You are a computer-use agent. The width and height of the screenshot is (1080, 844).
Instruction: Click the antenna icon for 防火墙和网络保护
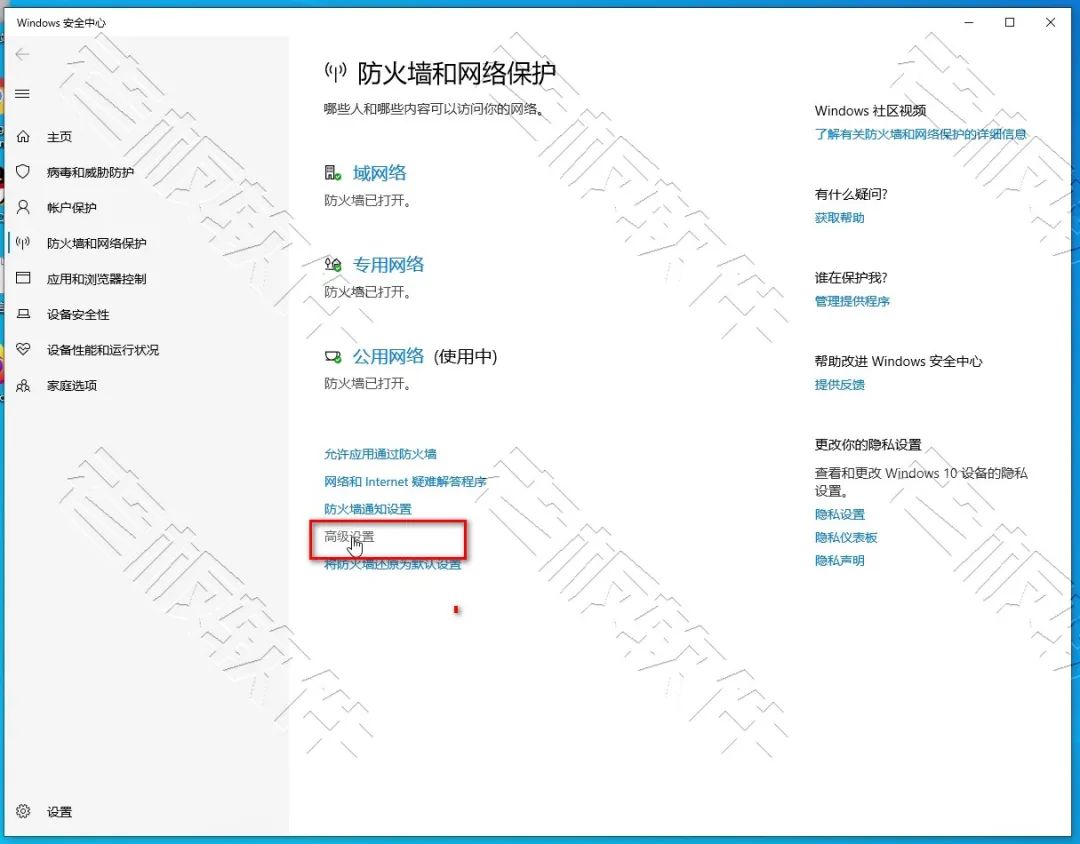(x=23, y=243)
